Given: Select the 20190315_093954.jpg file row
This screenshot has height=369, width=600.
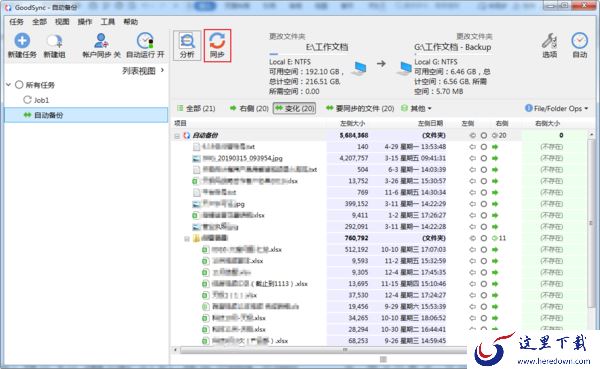Looking at the screenshot, I should pos(379,158).
